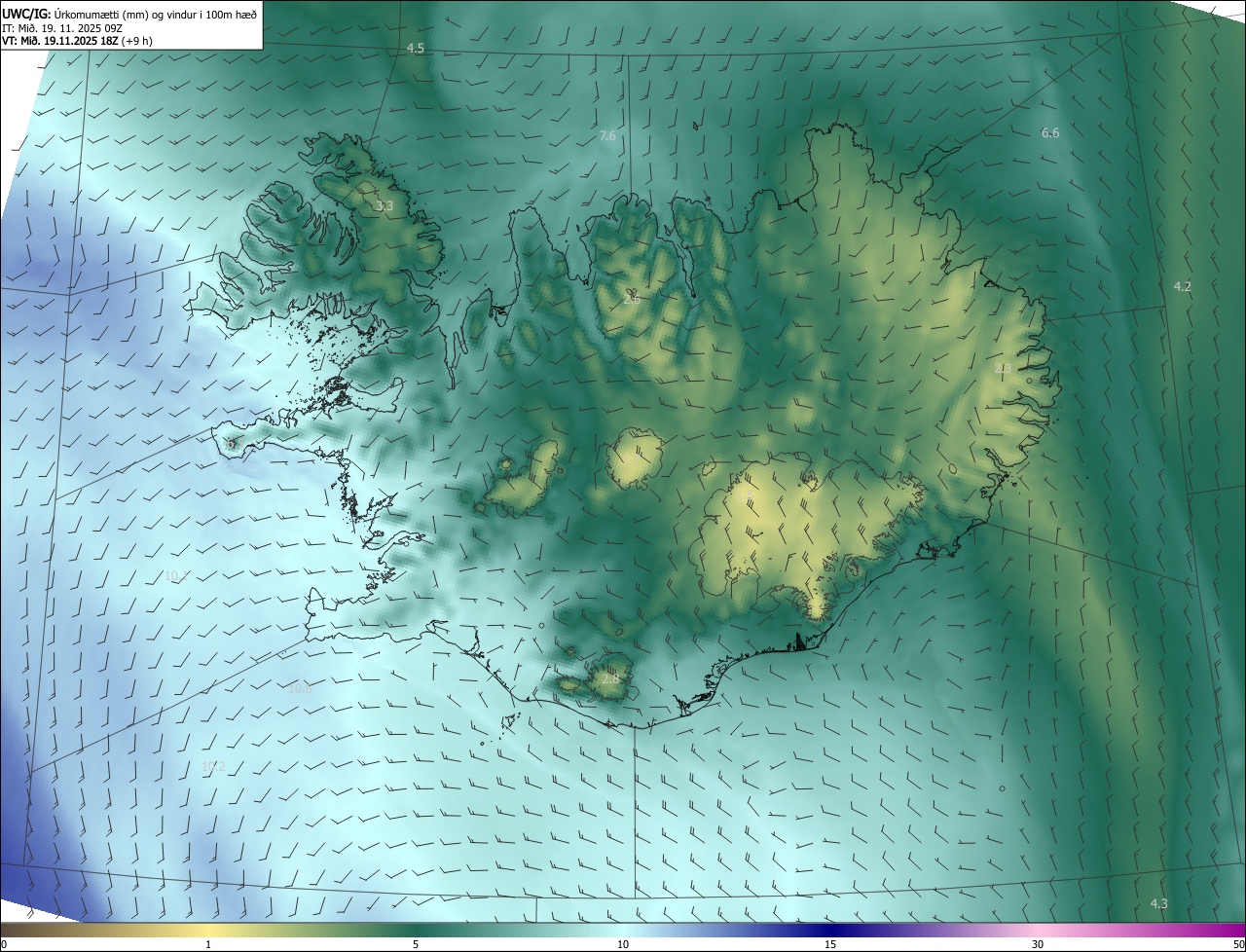Click the 5 tick on the color scale
This screenshot has width=1246, height=952.
[x=416, y=944]
